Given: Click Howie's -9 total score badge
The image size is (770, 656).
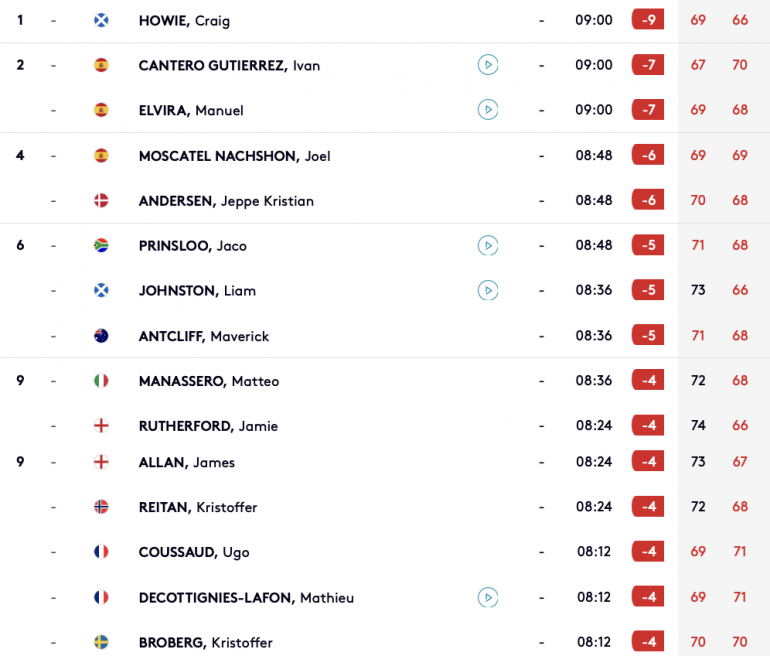Looking at the screenshot, I should tap(648, 20).
